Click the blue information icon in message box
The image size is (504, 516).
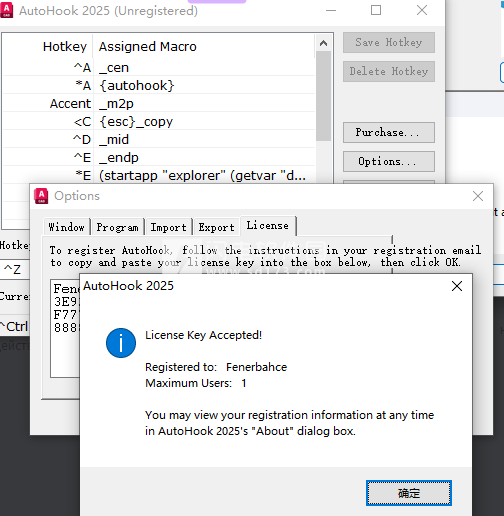coord(121,343)
